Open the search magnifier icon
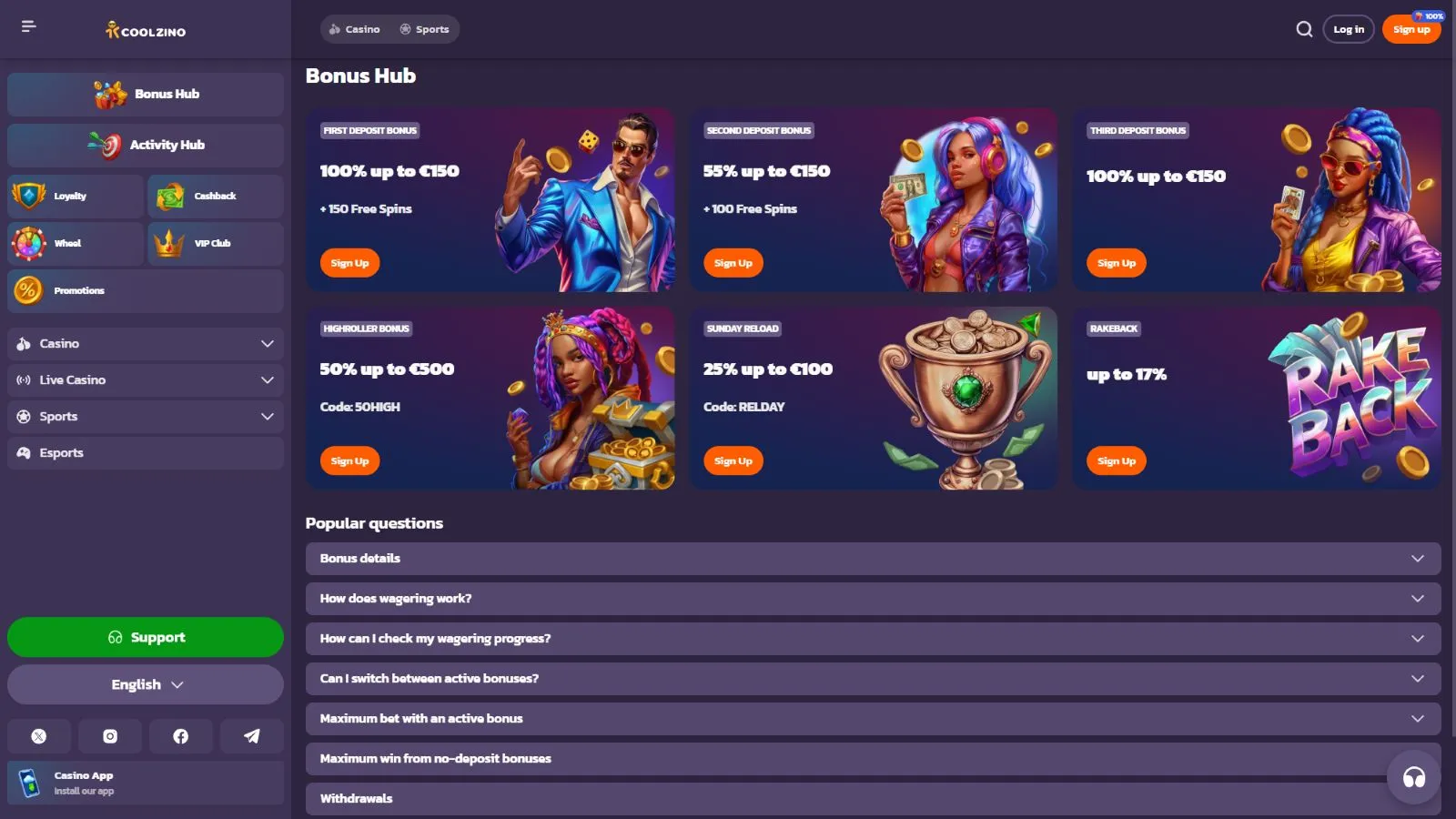The height and width of the screenshot is (819, 1456). 1304,29
